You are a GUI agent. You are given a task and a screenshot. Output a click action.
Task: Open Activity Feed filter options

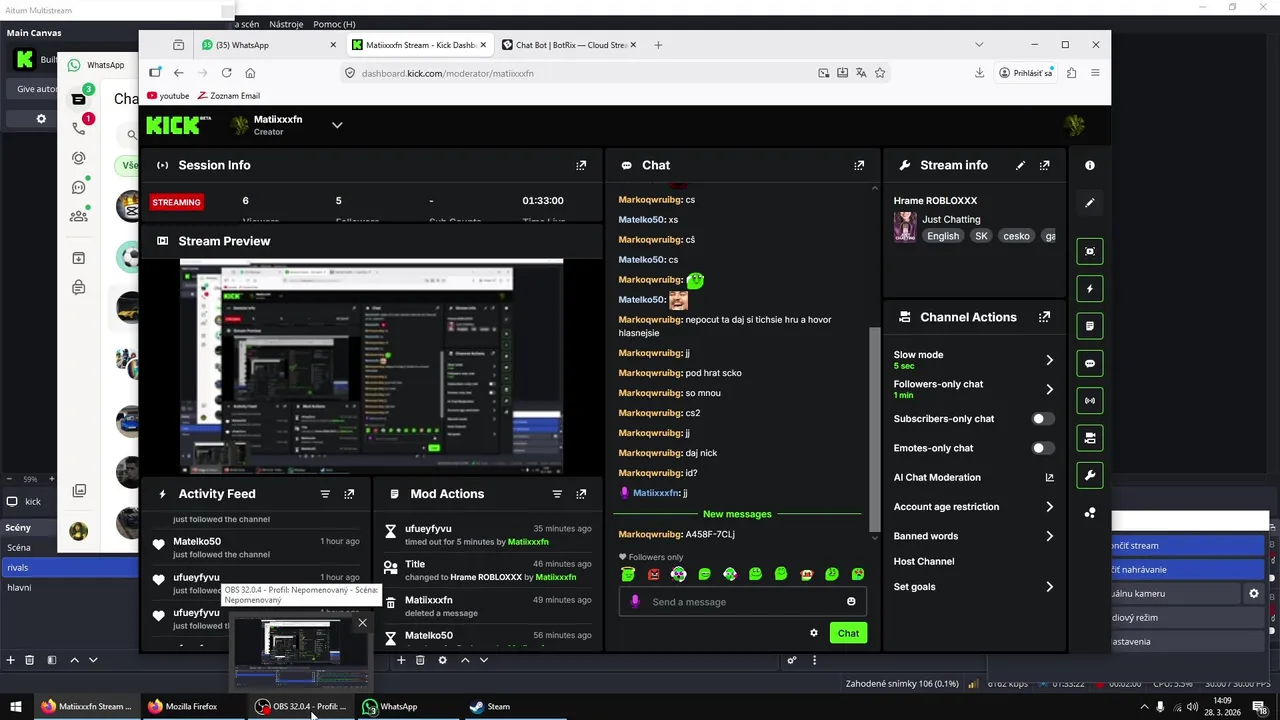325,494
